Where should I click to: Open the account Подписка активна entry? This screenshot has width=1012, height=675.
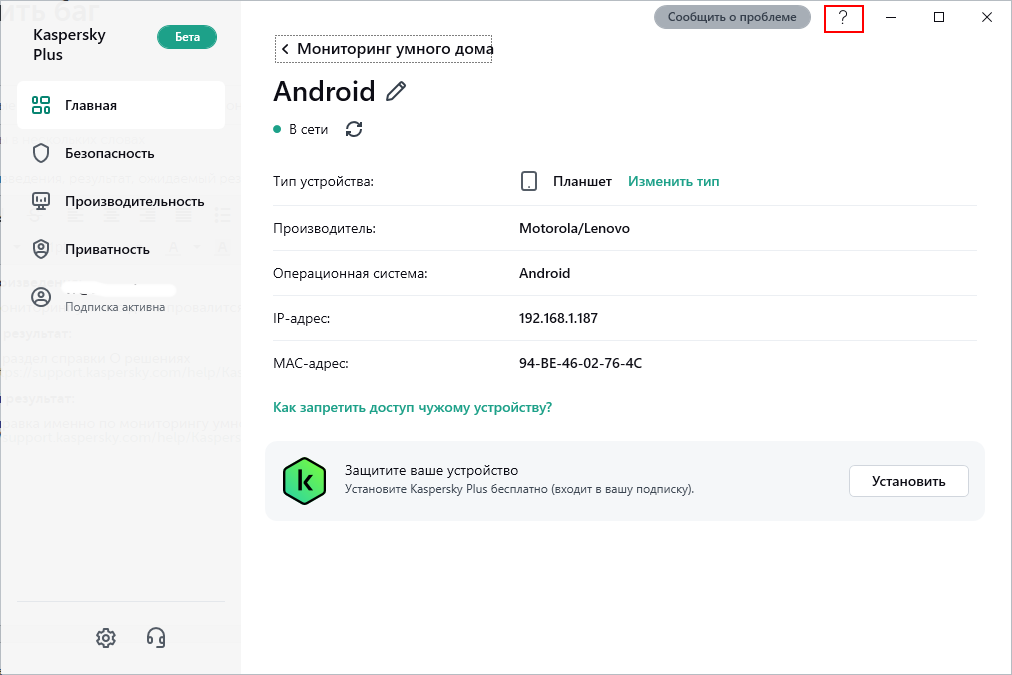(121, 297)
